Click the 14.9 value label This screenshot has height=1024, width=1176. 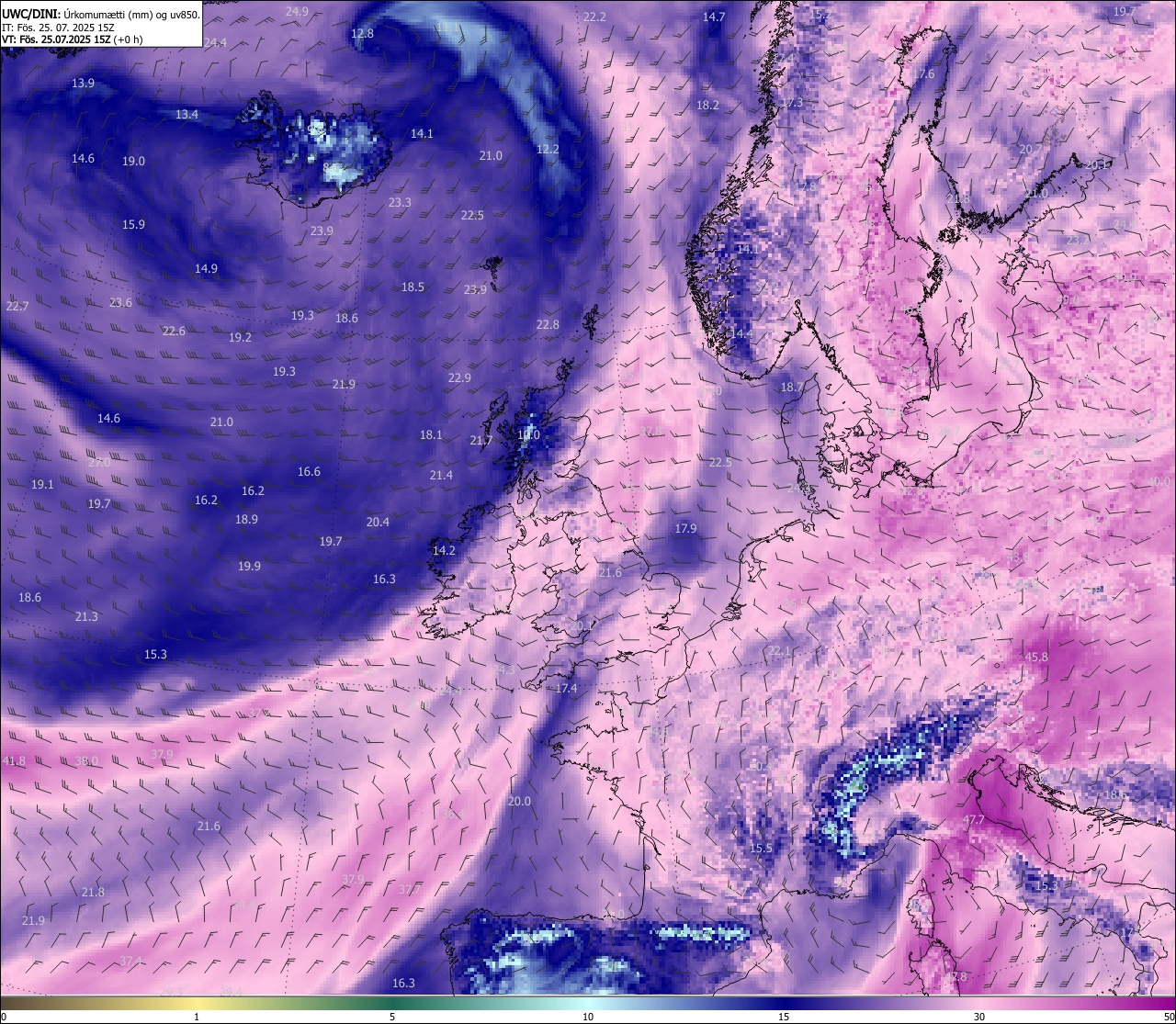click(x=206, y=268)
